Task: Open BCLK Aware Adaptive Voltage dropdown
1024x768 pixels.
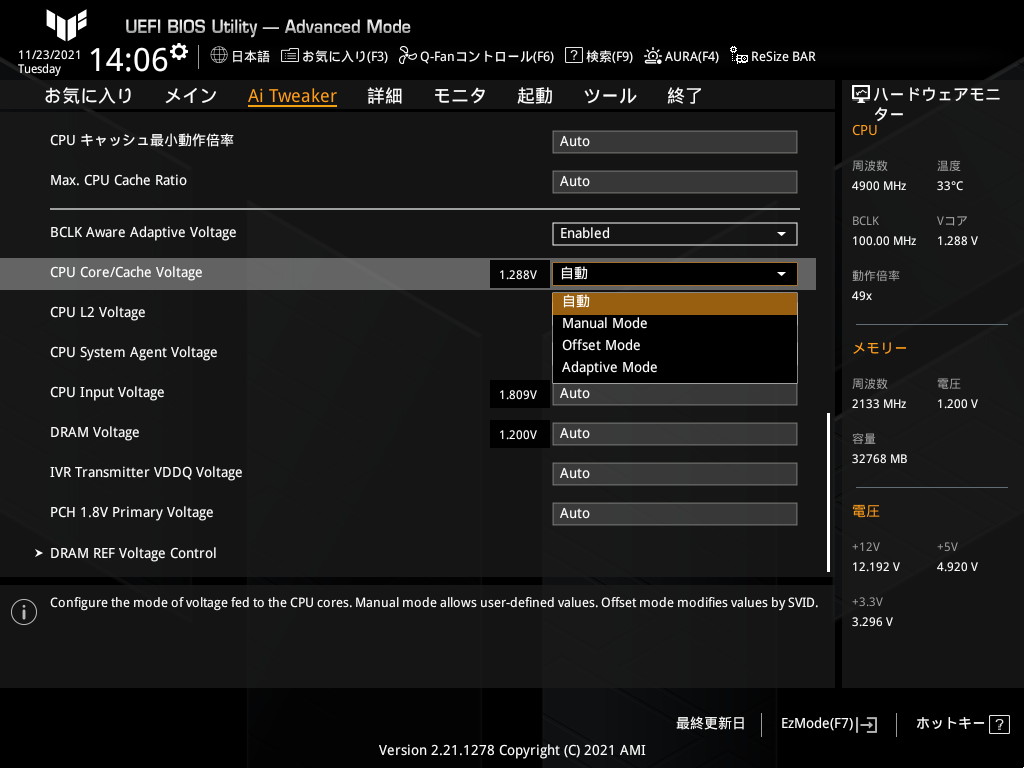Action: tap(675, 234)
